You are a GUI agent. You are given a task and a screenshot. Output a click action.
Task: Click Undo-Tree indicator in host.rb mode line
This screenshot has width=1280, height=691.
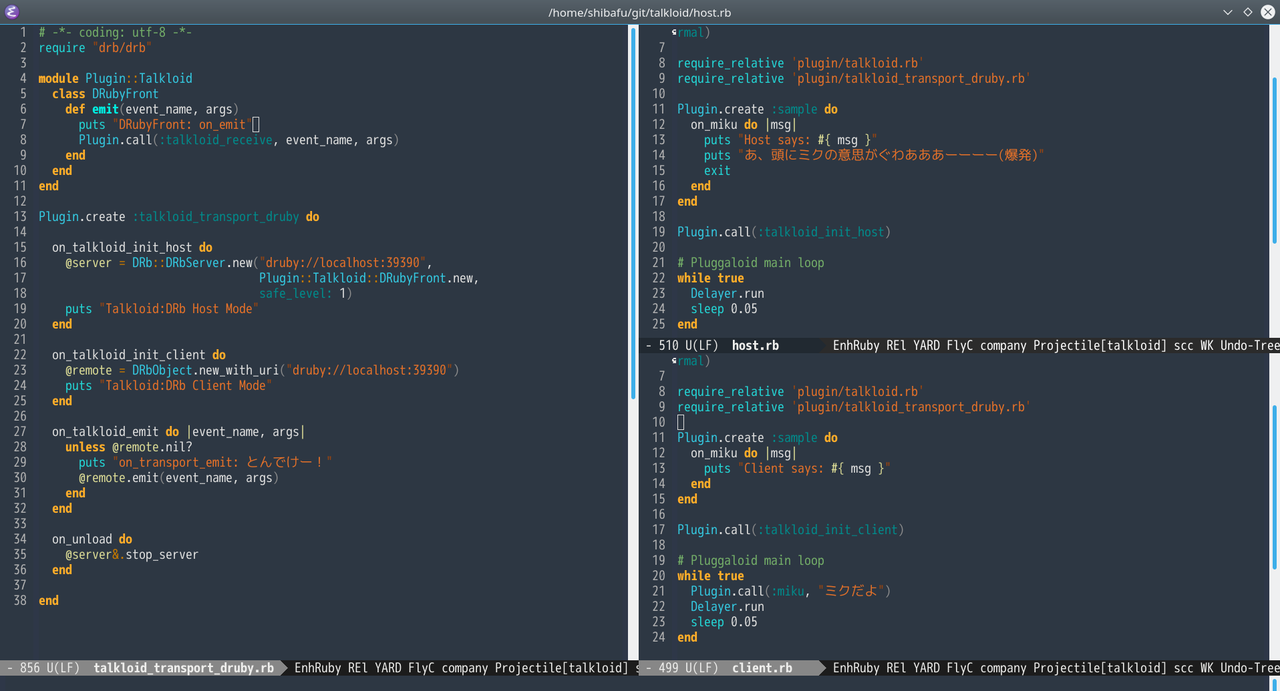pyautogui.click(x=1249, y=346)
